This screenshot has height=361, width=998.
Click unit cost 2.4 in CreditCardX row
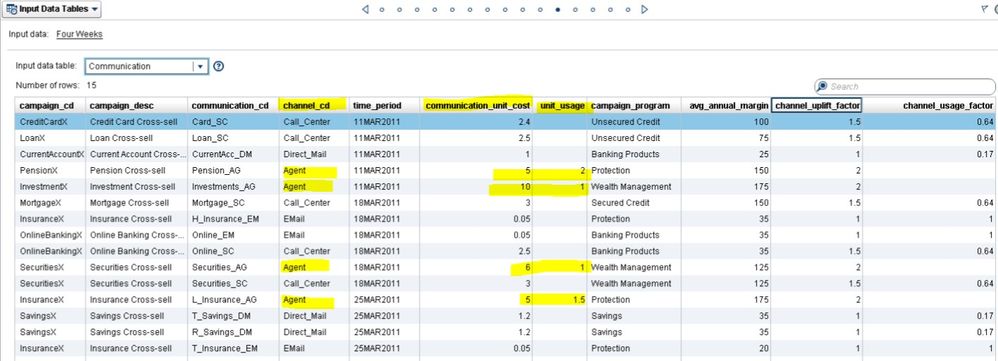(x=477, y=122)
